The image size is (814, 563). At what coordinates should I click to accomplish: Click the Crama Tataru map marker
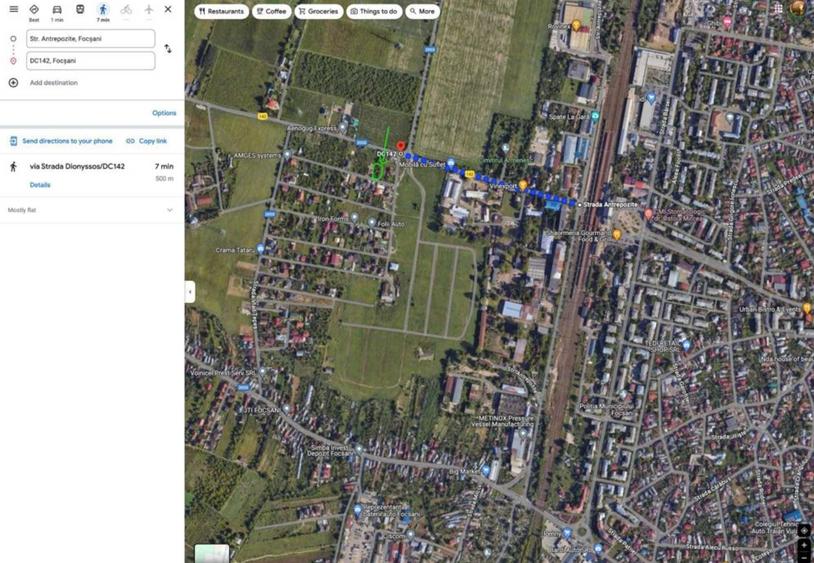click(261, 249)
